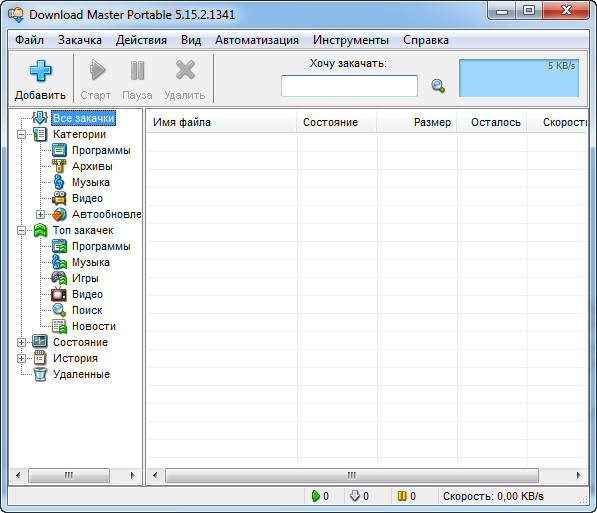Click the Удалить cross icon

pyautogui.click(x=185, y=70)
